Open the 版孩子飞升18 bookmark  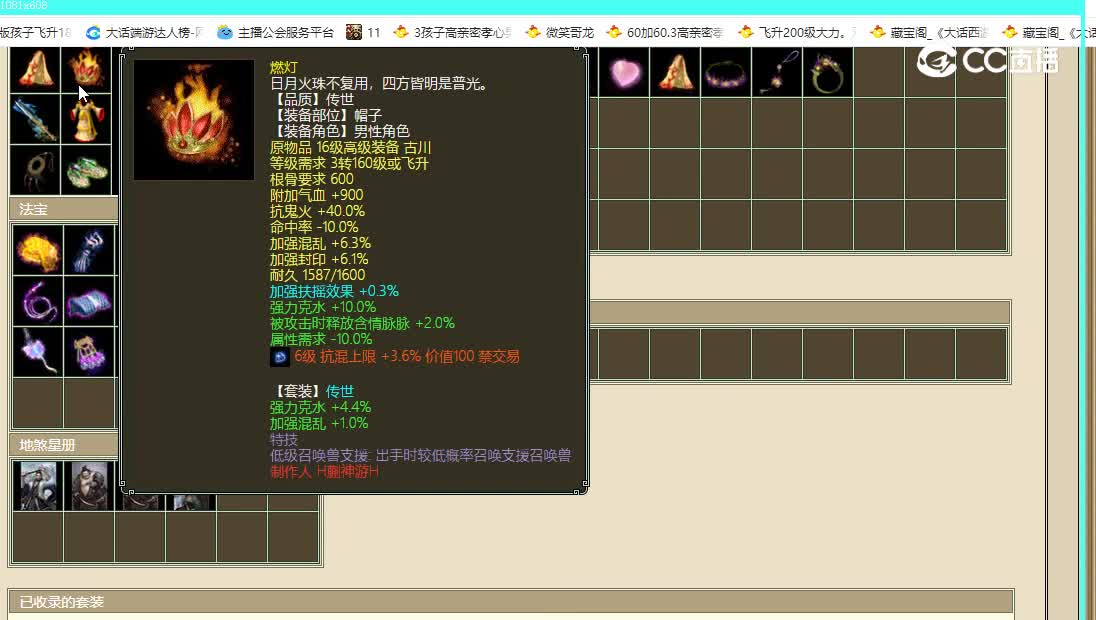click(36, 32)
